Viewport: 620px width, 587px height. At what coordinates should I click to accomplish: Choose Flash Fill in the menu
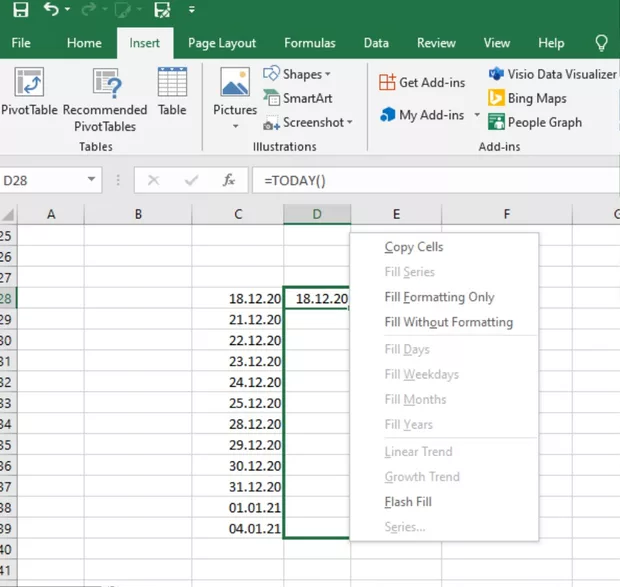coord(407,502)
